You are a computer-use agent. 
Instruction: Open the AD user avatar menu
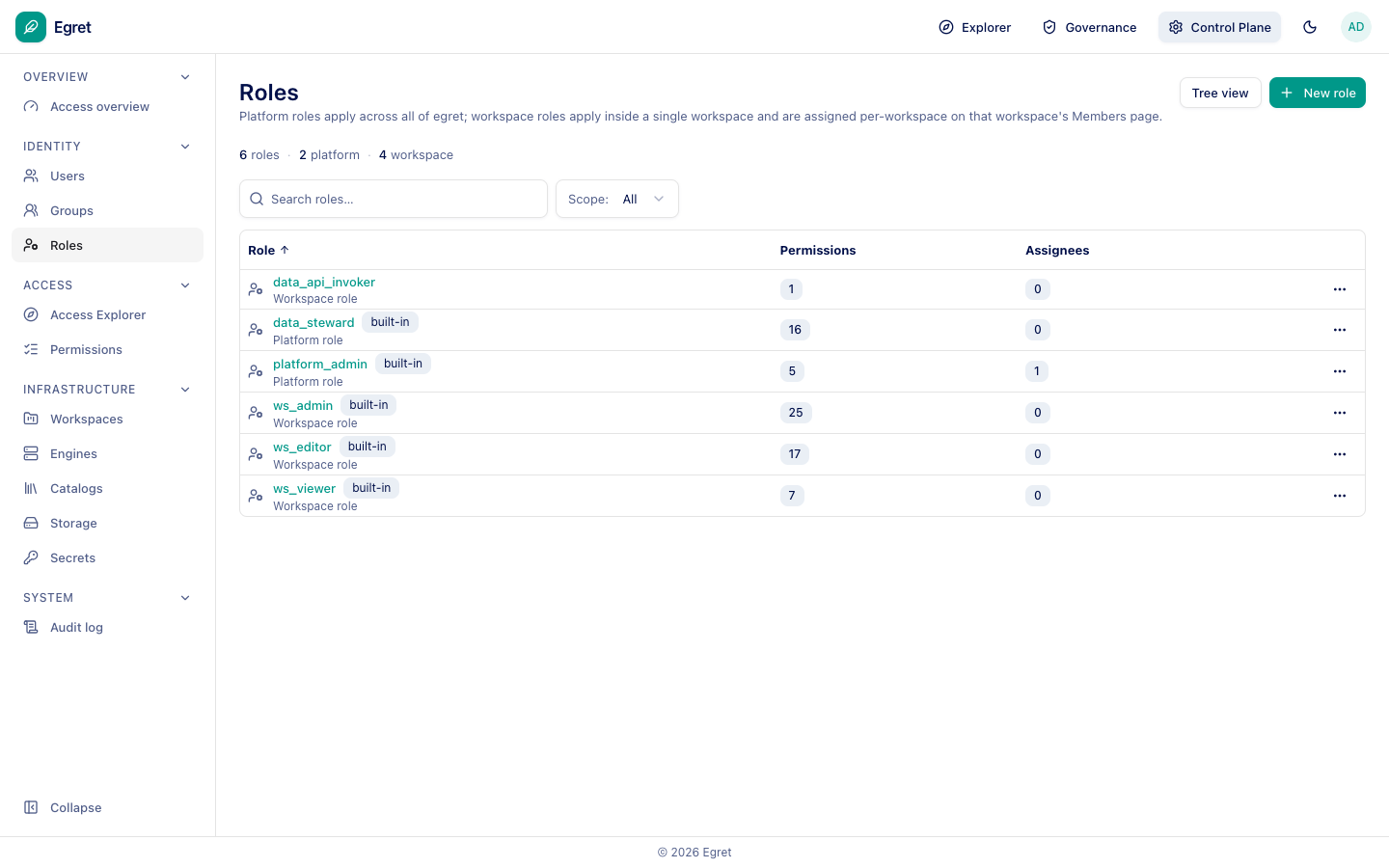(x=1356, y=27)
